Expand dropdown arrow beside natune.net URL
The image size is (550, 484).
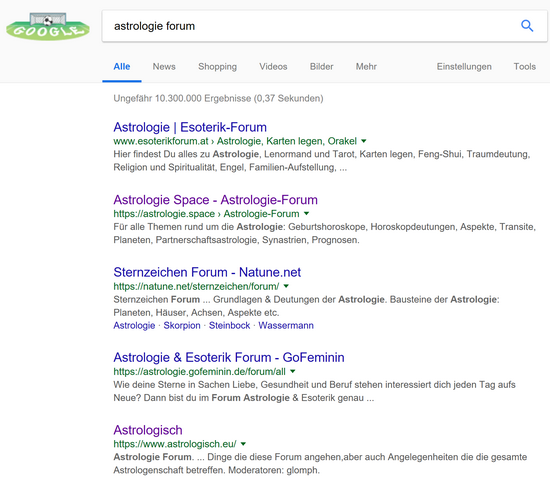(x=286, y=286)
